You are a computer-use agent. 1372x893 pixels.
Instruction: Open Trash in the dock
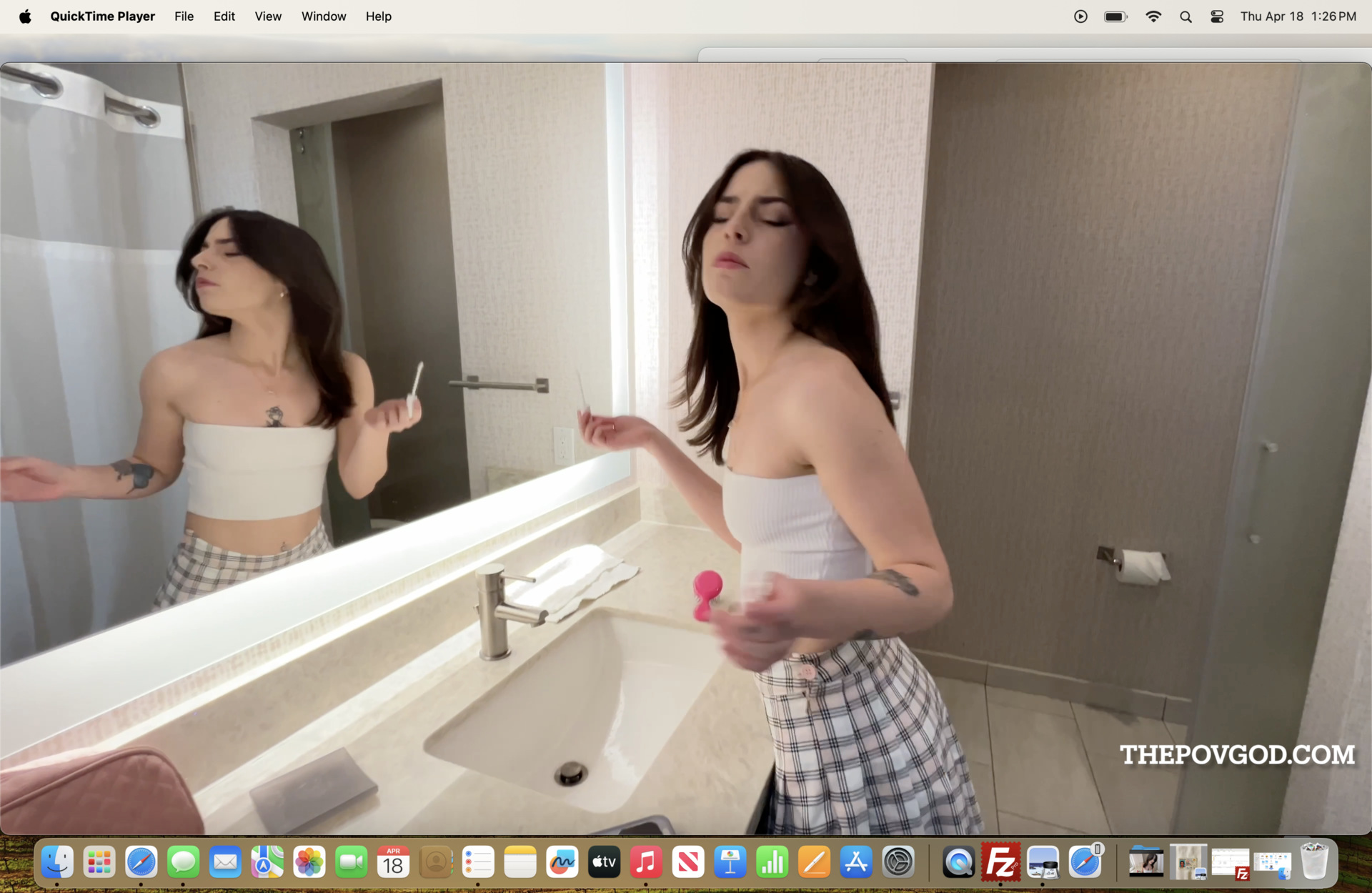[1313, 862]
